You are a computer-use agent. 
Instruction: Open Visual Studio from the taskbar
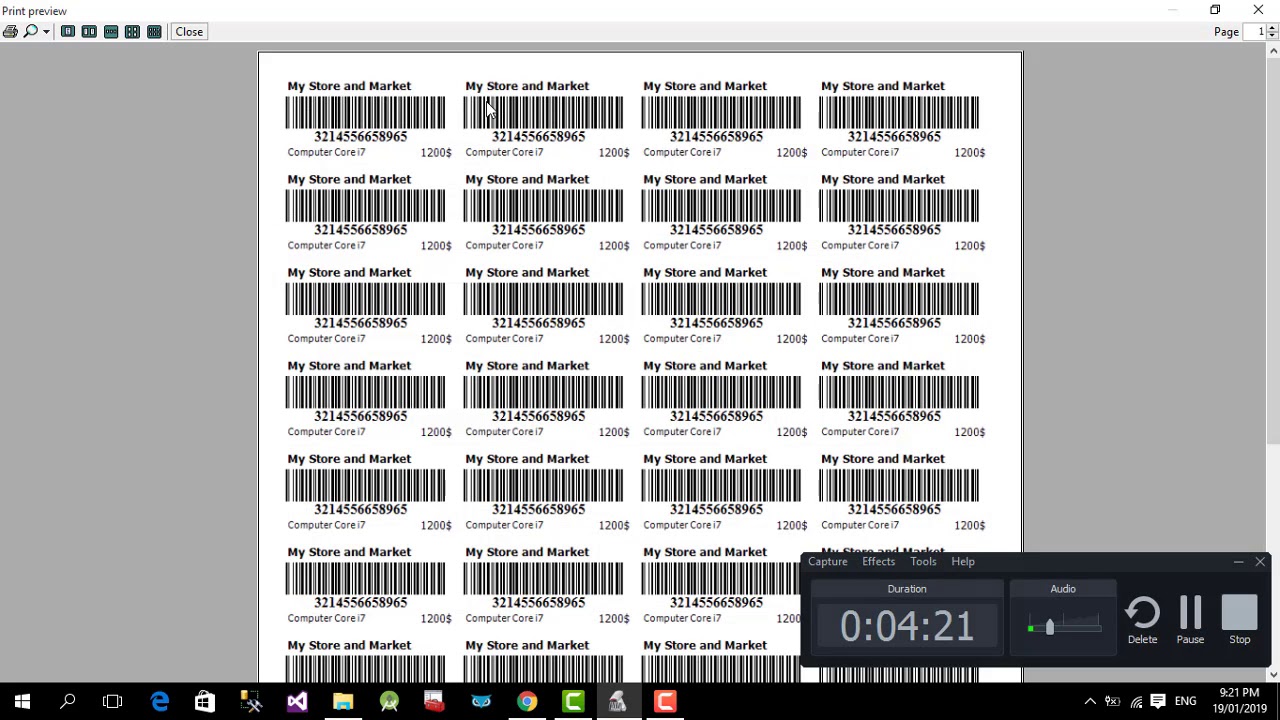[297, 701]
